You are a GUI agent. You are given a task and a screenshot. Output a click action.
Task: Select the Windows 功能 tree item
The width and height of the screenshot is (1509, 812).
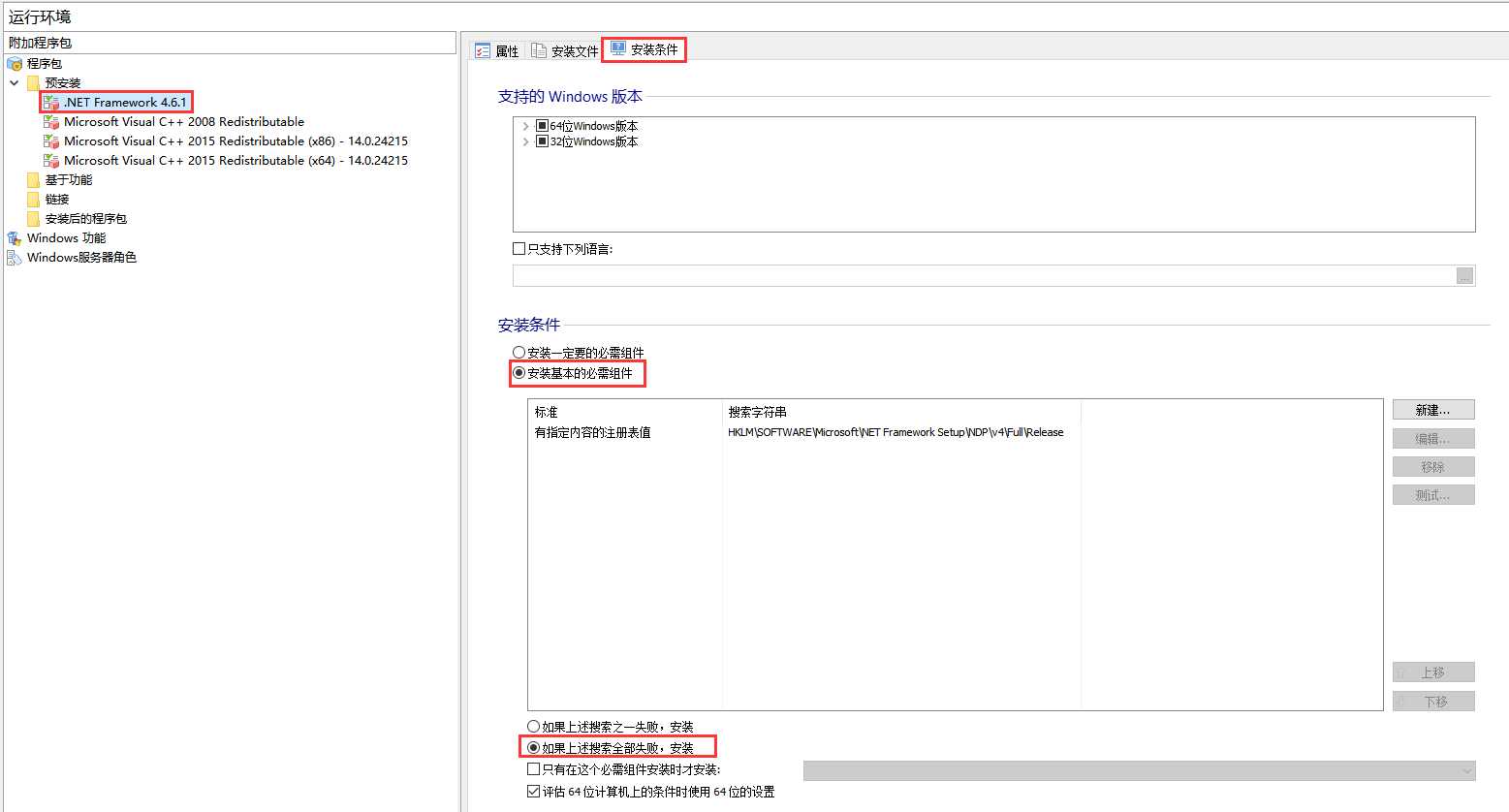[67, 238]
